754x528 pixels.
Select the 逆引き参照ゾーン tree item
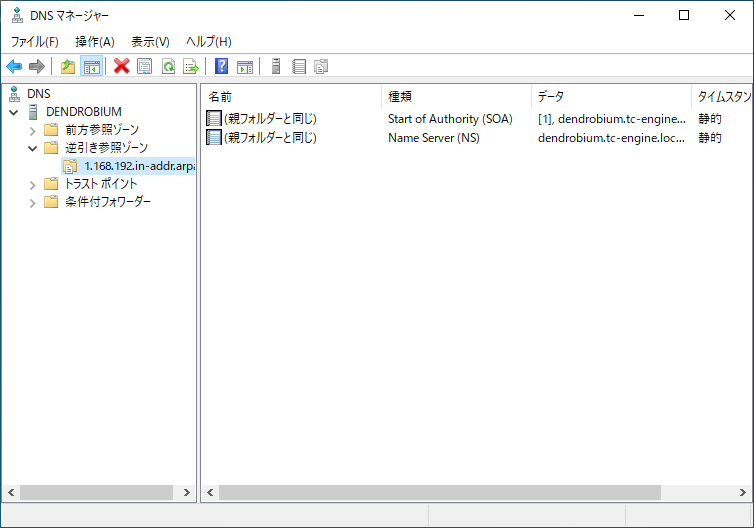coord(106,148)
